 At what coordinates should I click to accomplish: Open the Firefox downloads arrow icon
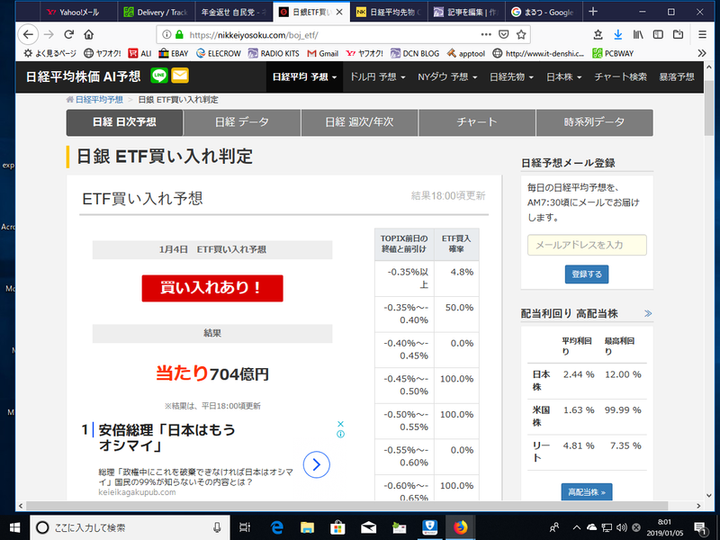(617, 34)
